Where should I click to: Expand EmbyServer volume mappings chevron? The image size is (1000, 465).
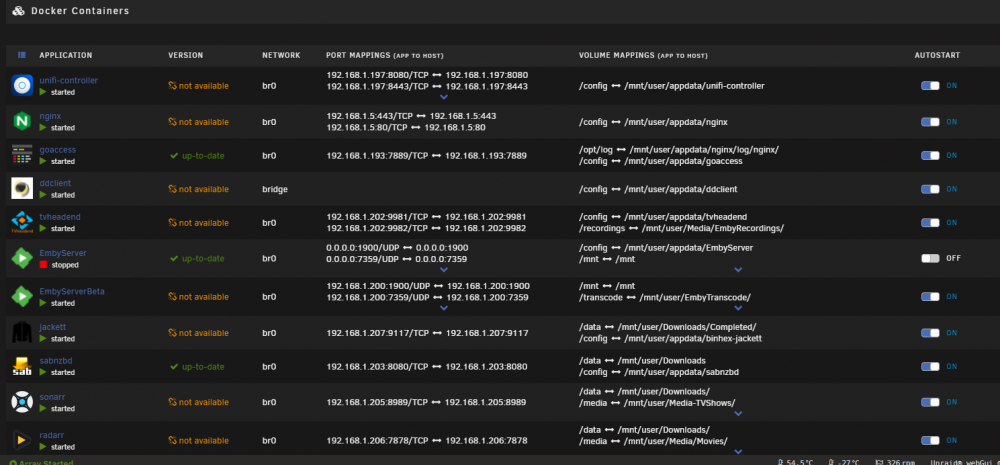[738, 270]
